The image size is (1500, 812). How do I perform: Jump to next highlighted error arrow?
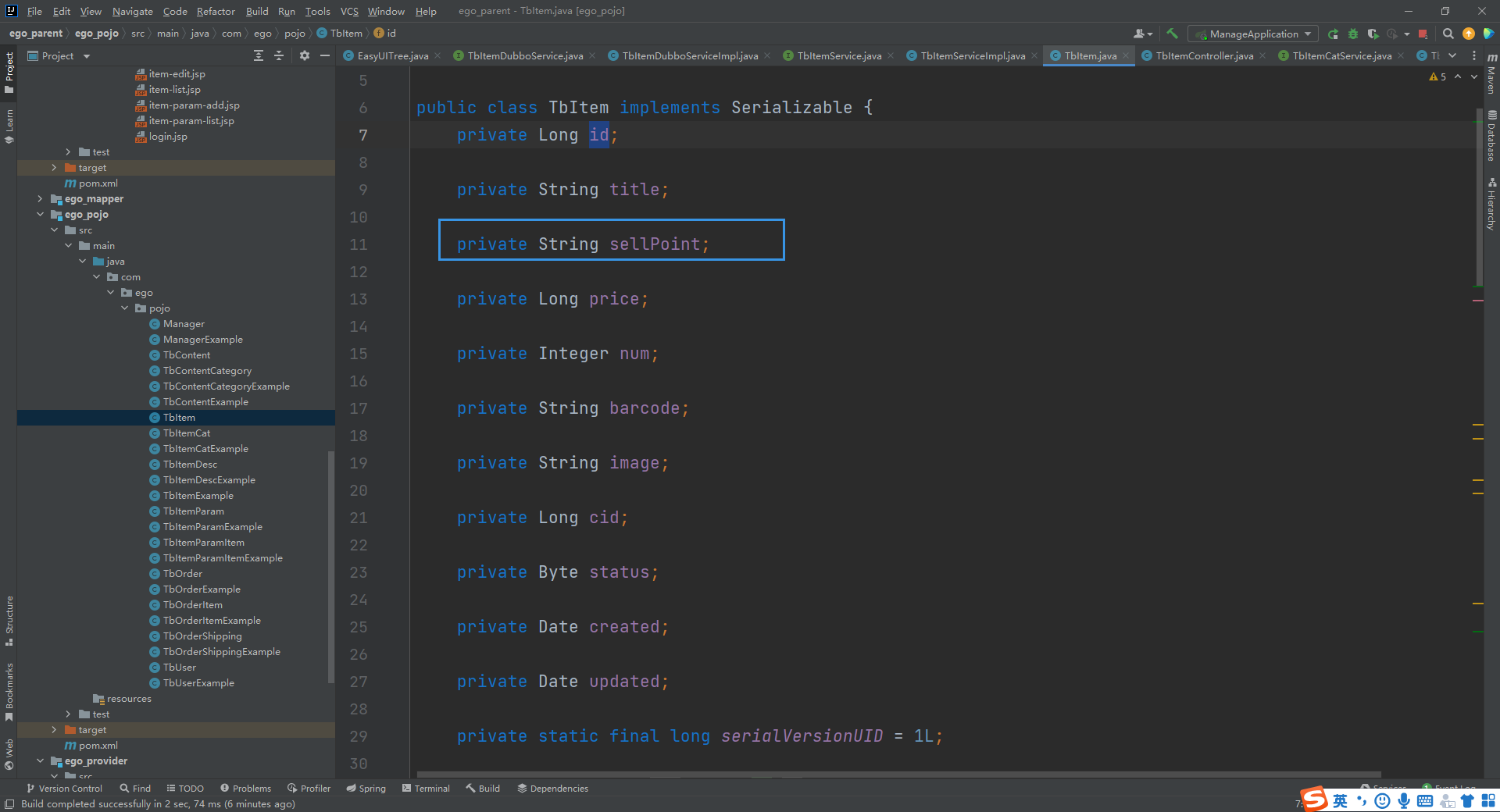(1474, 77)
